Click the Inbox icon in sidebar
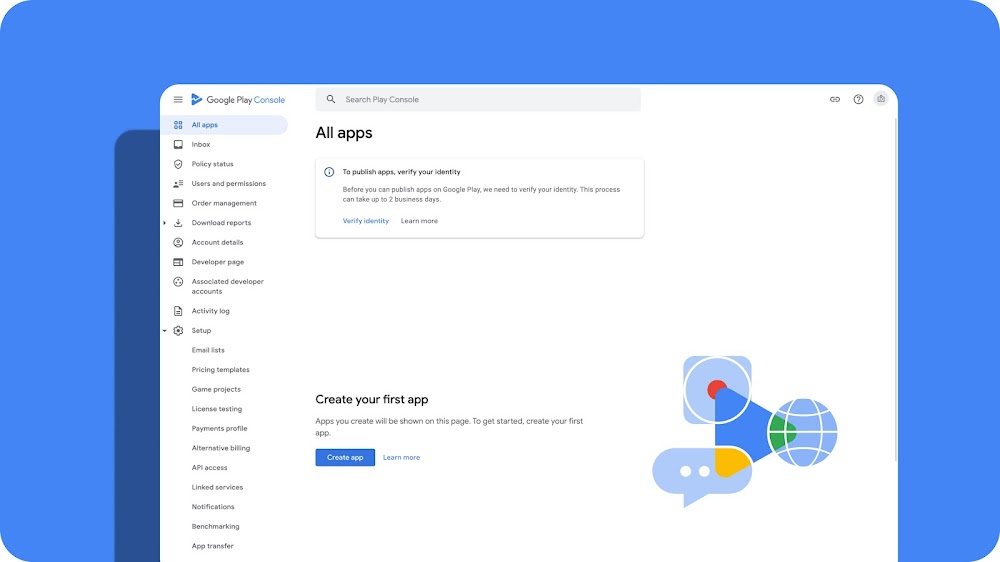The image size is (1000, 562). 178,145
